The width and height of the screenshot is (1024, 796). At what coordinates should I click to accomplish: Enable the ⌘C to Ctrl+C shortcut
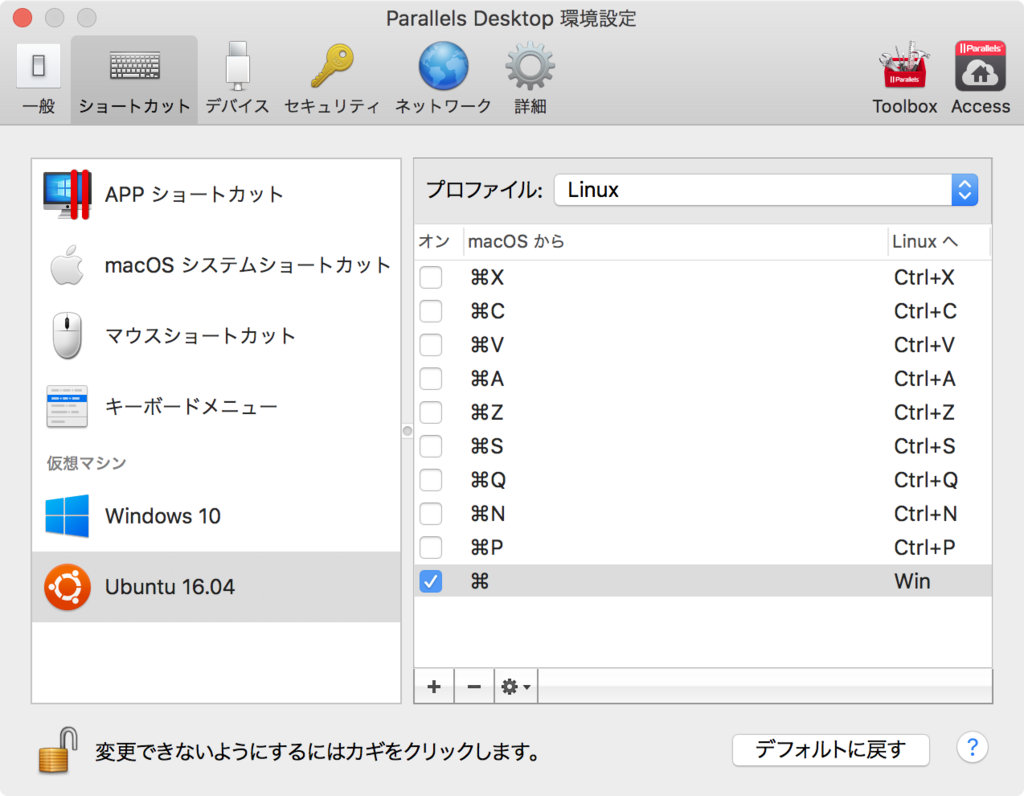pos(430,311)
